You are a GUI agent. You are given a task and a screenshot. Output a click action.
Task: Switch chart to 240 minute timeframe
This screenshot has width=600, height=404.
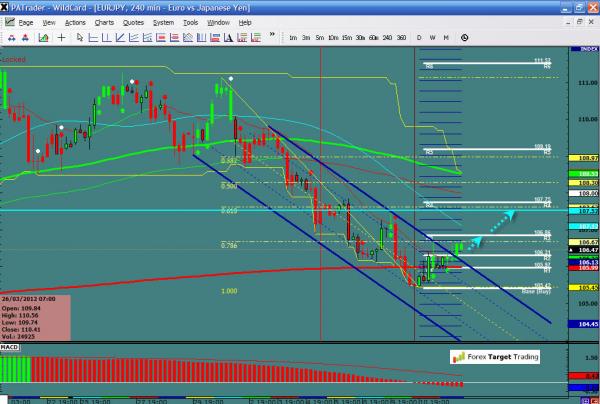coord(388,37)
